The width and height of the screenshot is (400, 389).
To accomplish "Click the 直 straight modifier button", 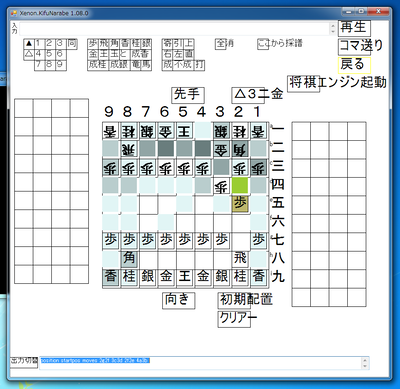I will 189,54.
